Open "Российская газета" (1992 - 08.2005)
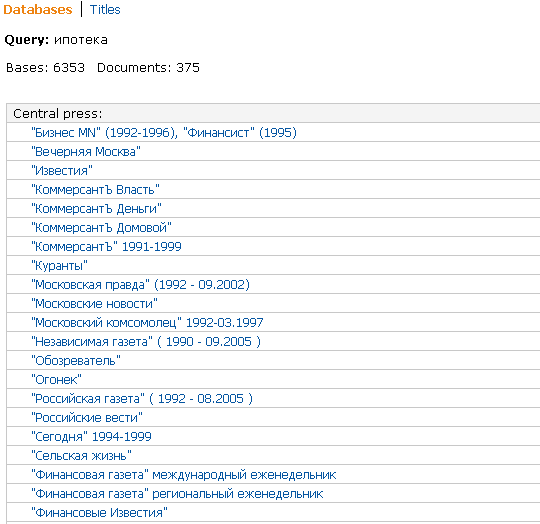 click(x=142, y=399)
